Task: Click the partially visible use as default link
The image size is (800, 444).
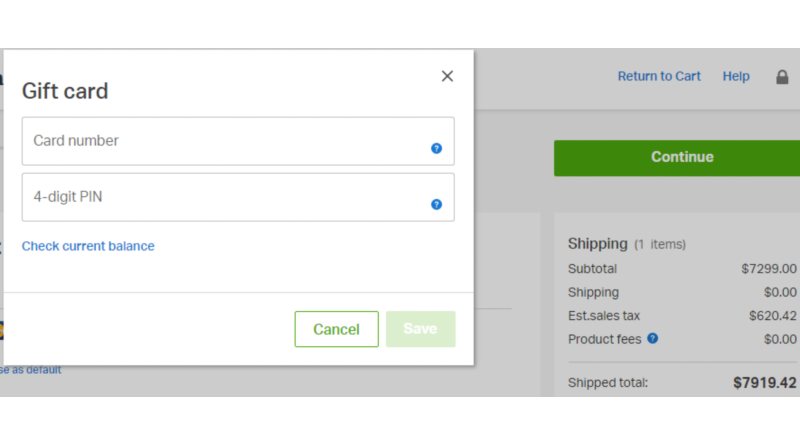Action: tap(30, 370)
